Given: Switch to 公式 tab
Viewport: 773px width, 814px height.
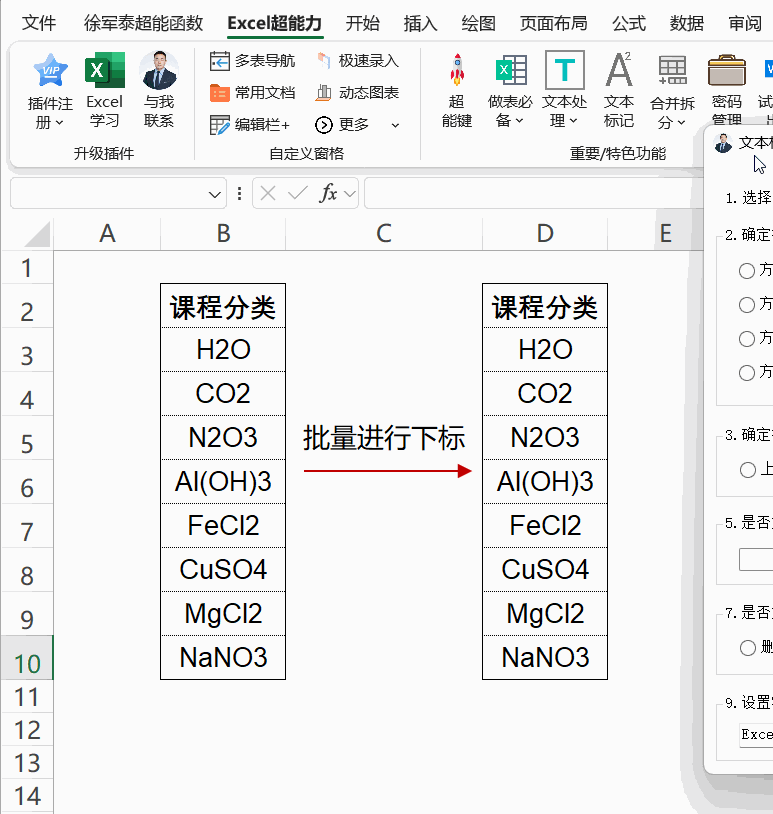Looking at the screenshot, I should pos(629,23).
